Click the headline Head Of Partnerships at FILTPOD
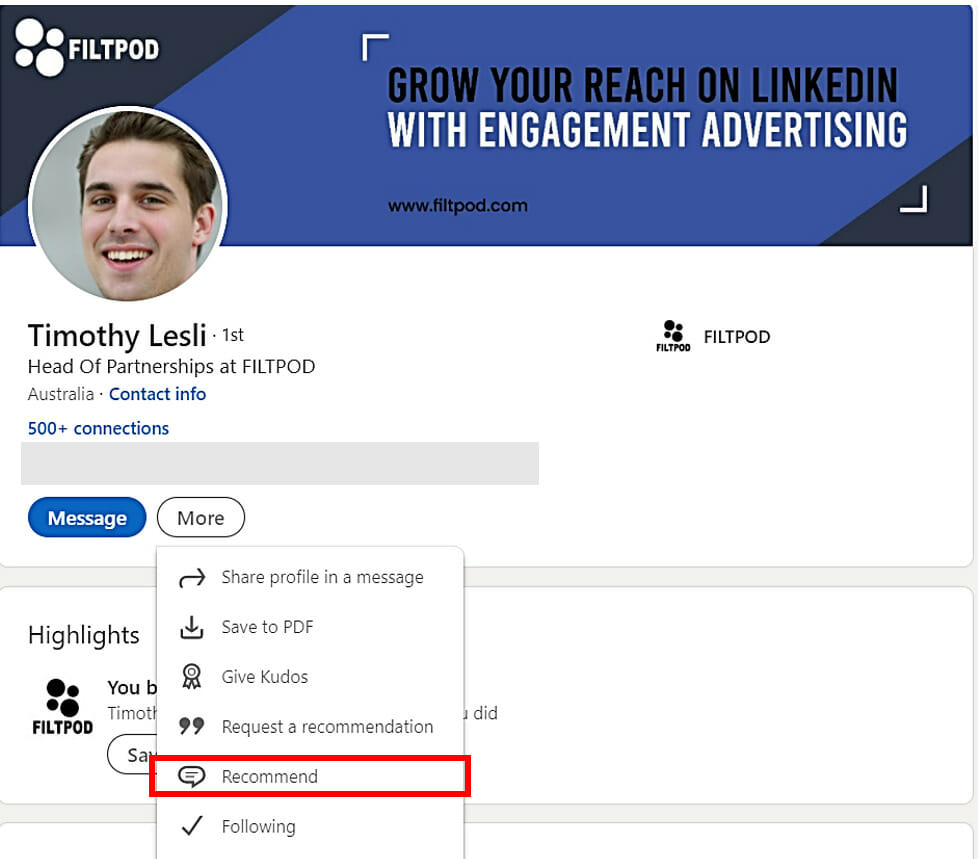 (x=172, y=366)
